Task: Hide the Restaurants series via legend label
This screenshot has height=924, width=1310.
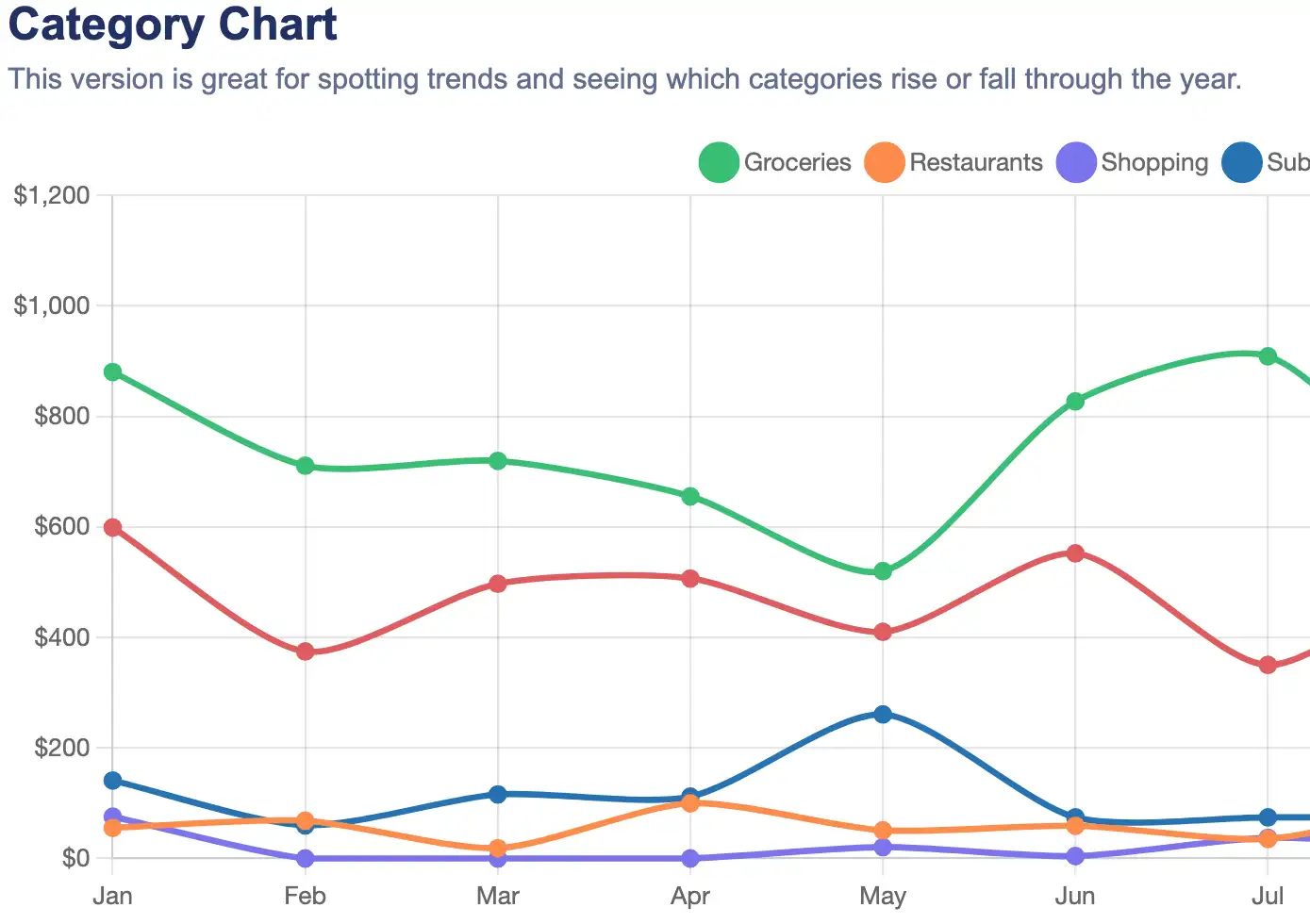Action: click(975, 162)
